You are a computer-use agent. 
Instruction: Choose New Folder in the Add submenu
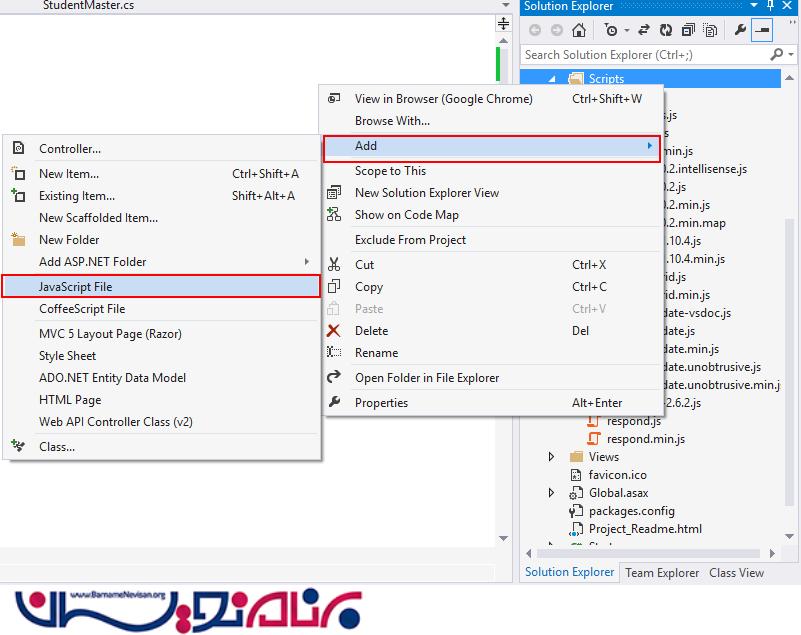pyautogui.click(x=69, y=240)
